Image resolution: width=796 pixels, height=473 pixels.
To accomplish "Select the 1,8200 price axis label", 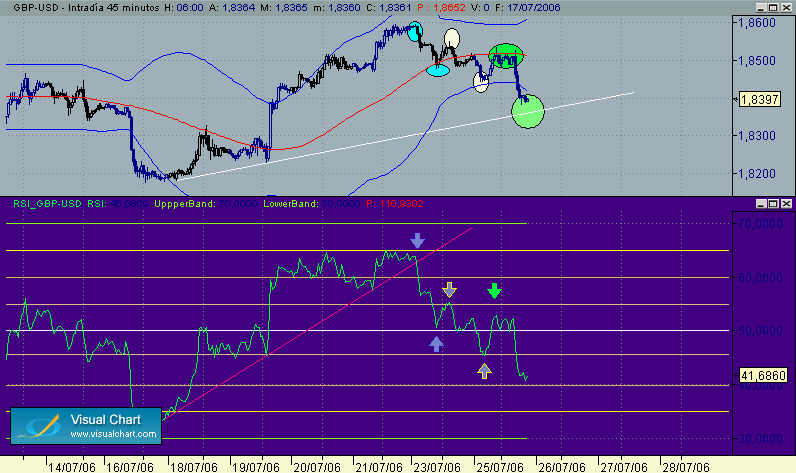I will (756, 174).
